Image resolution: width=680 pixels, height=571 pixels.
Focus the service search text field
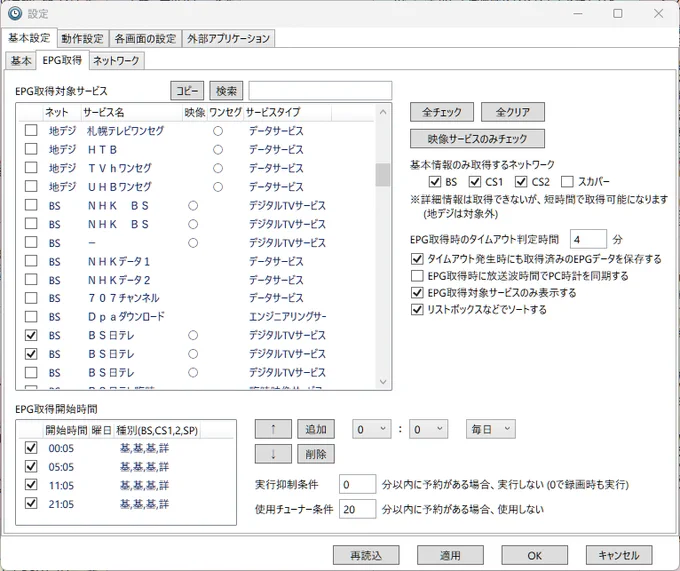click(x=320, y=91)
